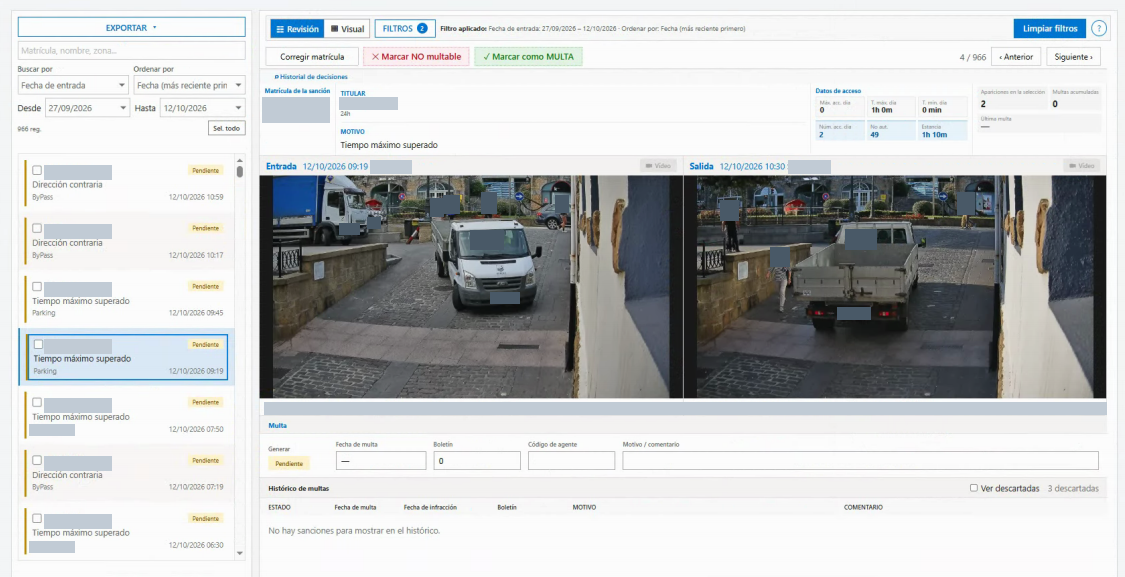Open the Entrada camera image
Screen dimensions: 1125x577
click(471, 287)
